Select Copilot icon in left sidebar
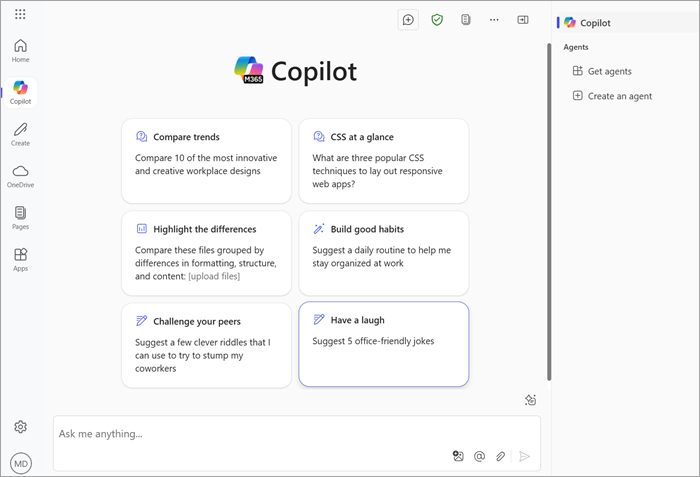 point(21,92)
